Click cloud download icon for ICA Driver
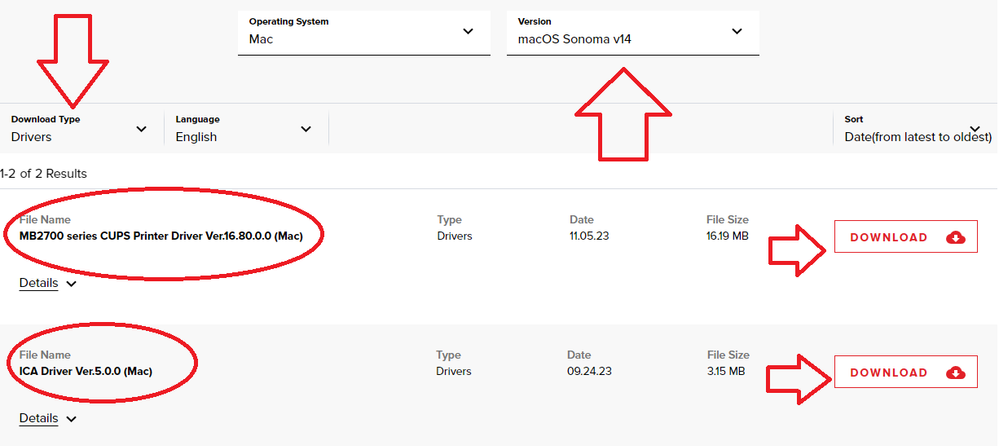The height and width of the screenshot is (446, 999). 955,373
